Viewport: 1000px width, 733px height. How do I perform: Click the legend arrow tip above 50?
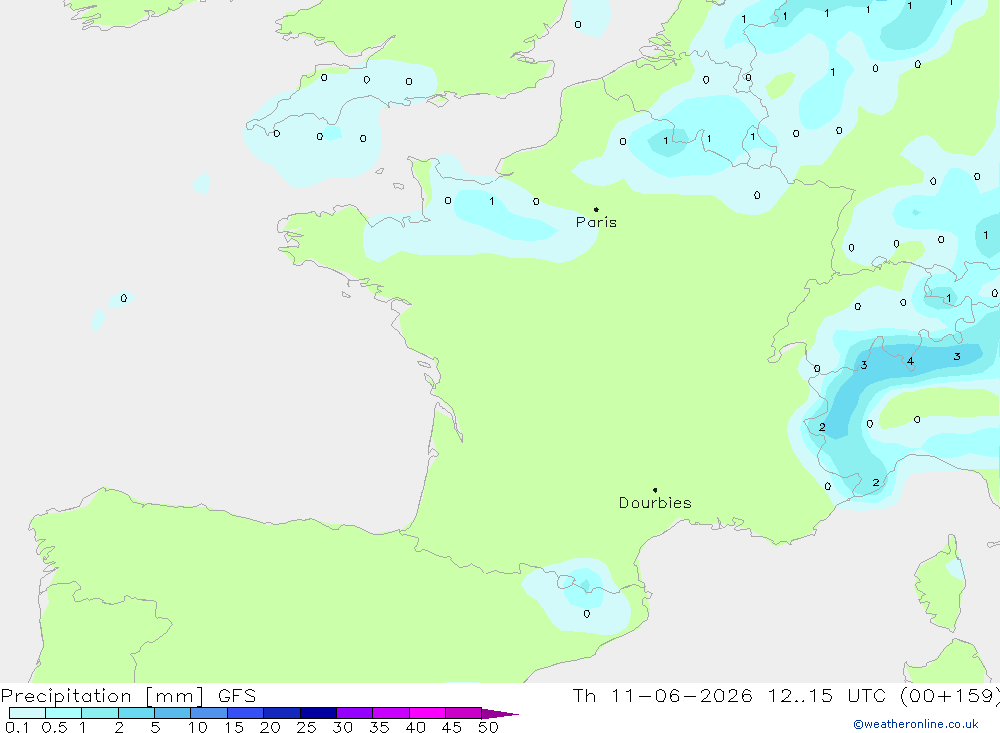[500, 714]
